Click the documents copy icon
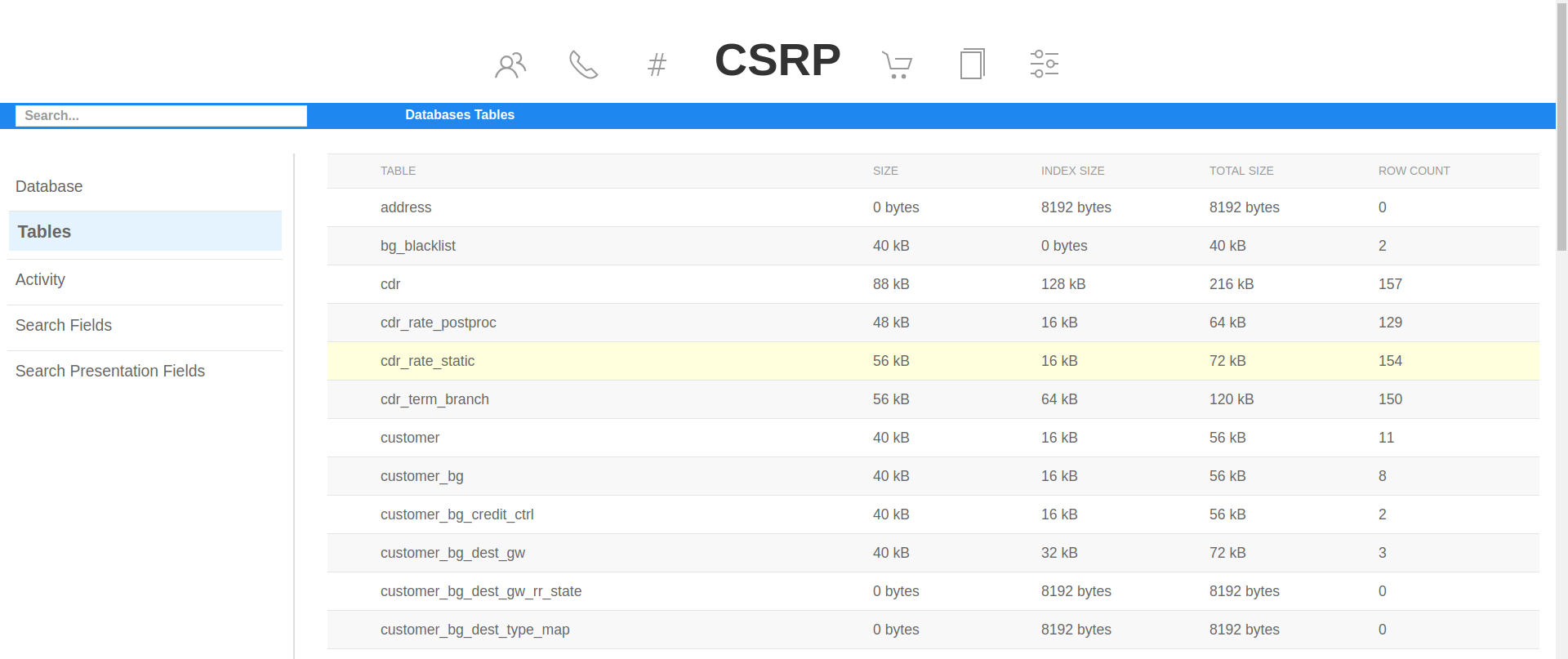This screenshot has width=1568, height=659. (972, 64)
